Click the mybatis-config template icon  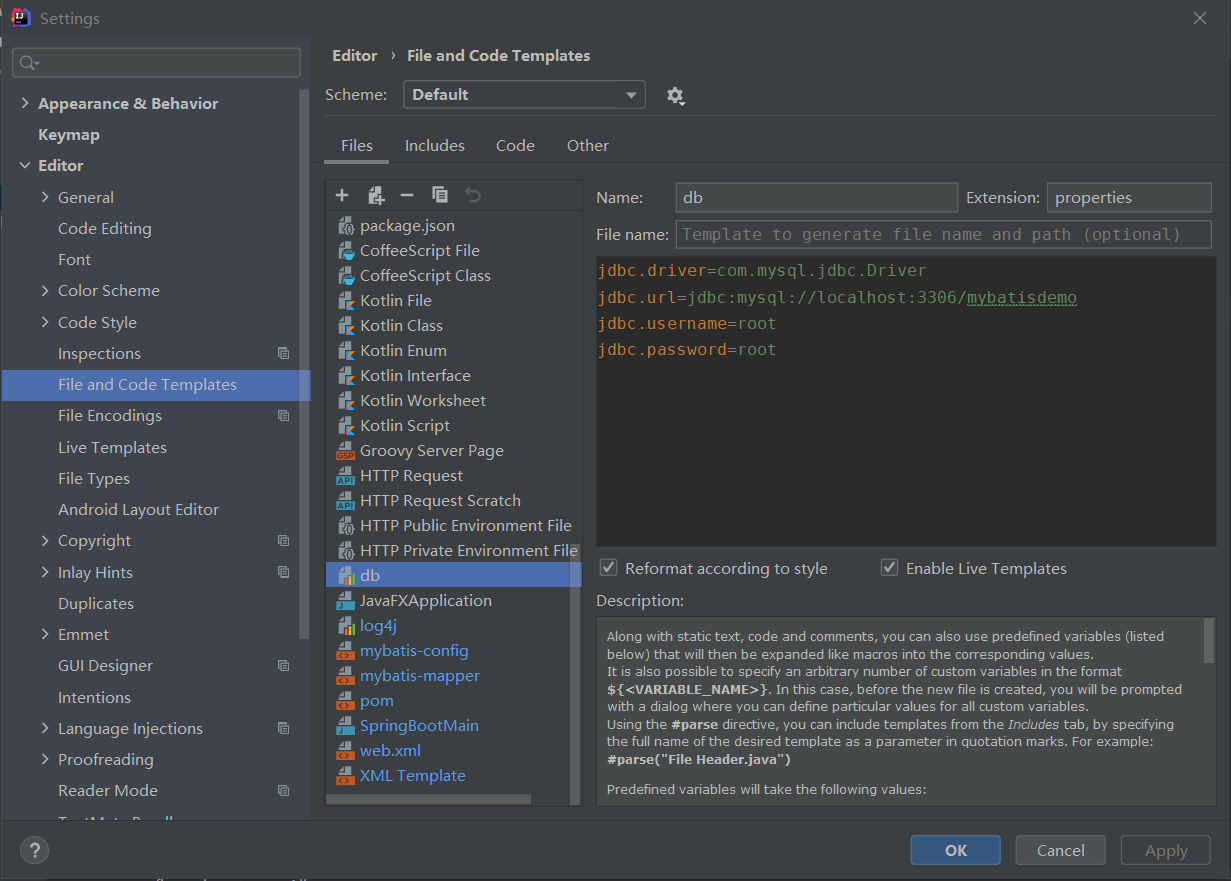click(x=345, y=651)
